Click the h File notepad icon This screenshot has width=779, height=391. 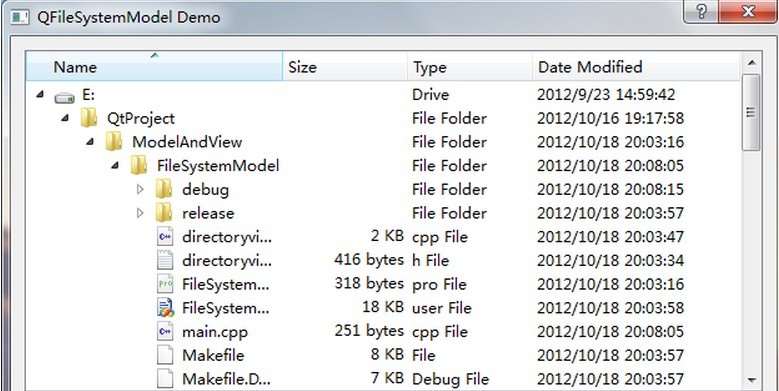tap(165, 260)
